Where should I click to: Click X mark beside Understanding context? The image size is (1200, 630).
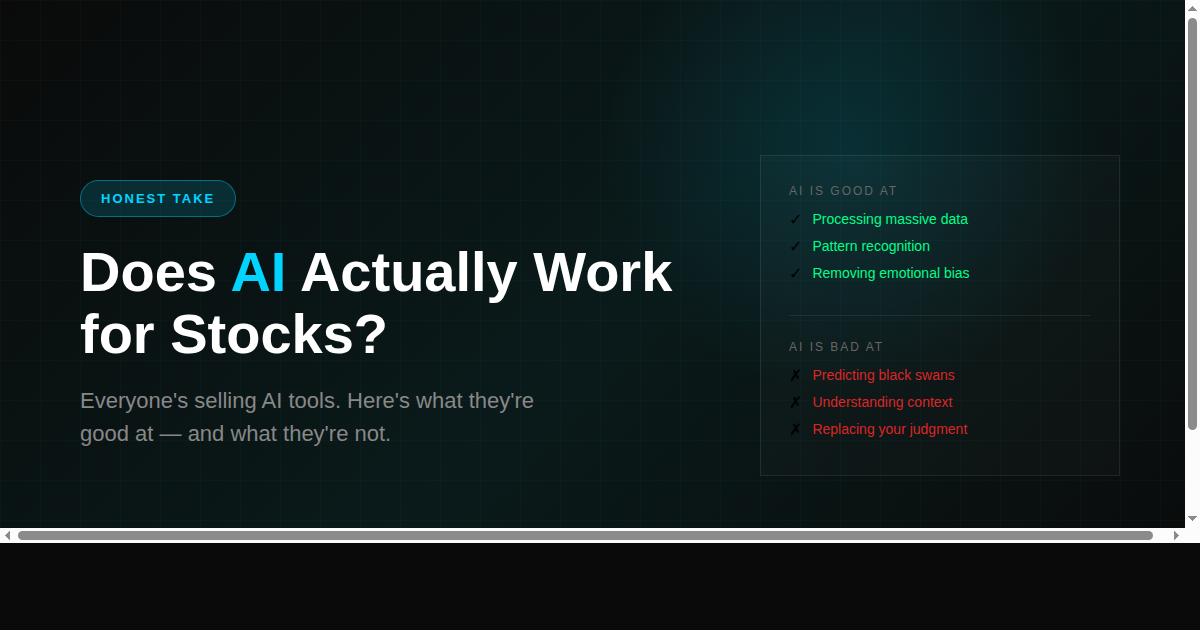click(795, 402)
